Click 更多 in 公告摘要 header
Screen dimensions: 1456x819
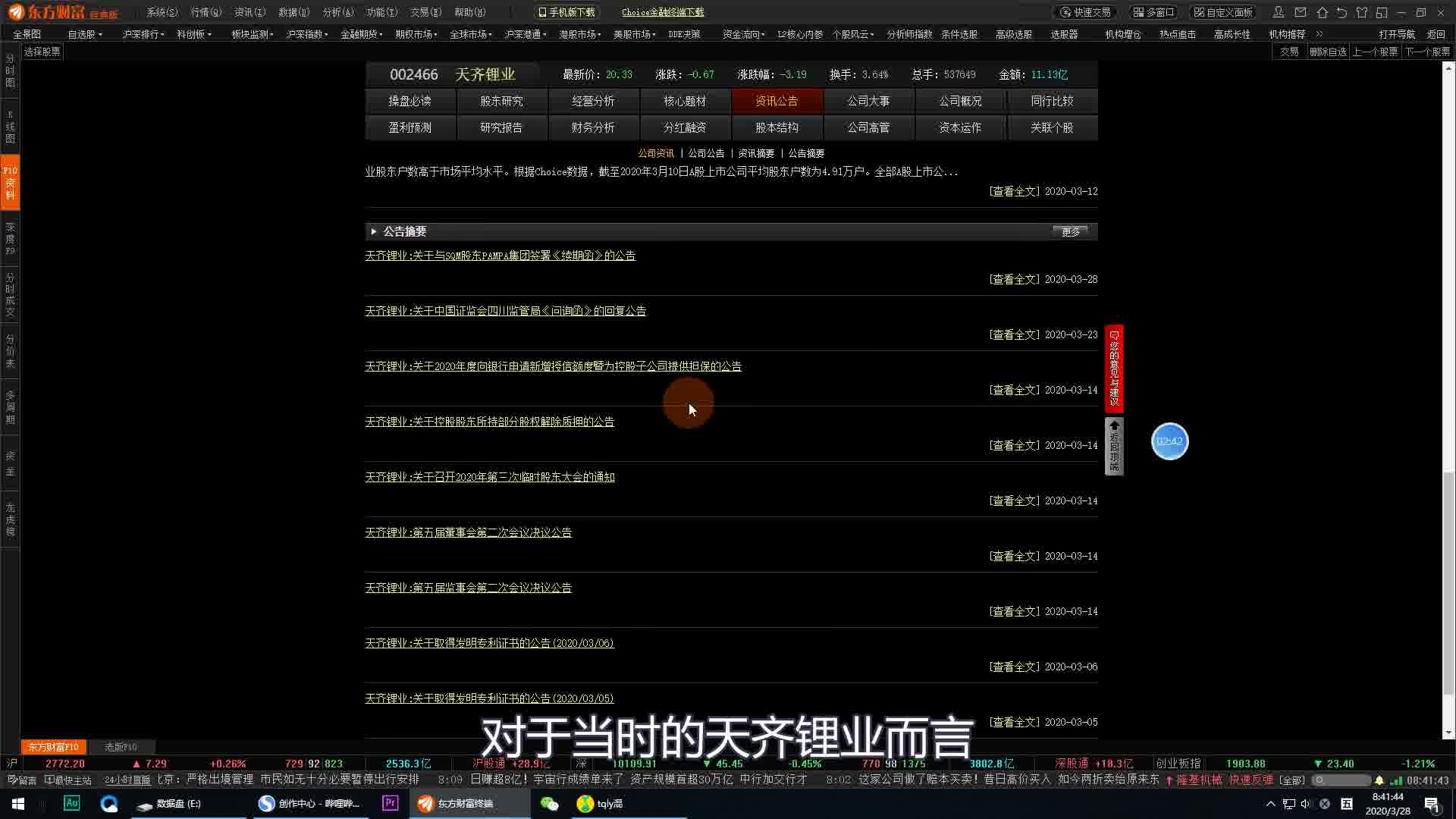coord(1071,231)
